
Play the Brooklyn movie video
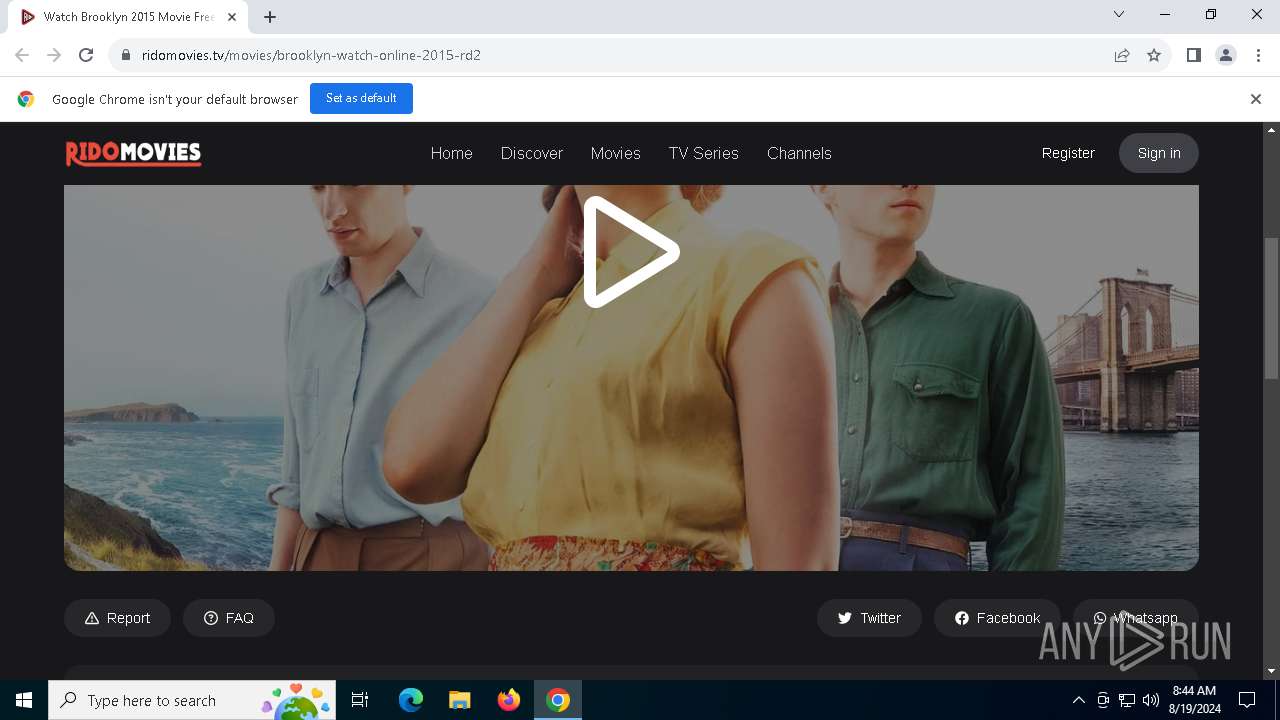pos(631,252)
